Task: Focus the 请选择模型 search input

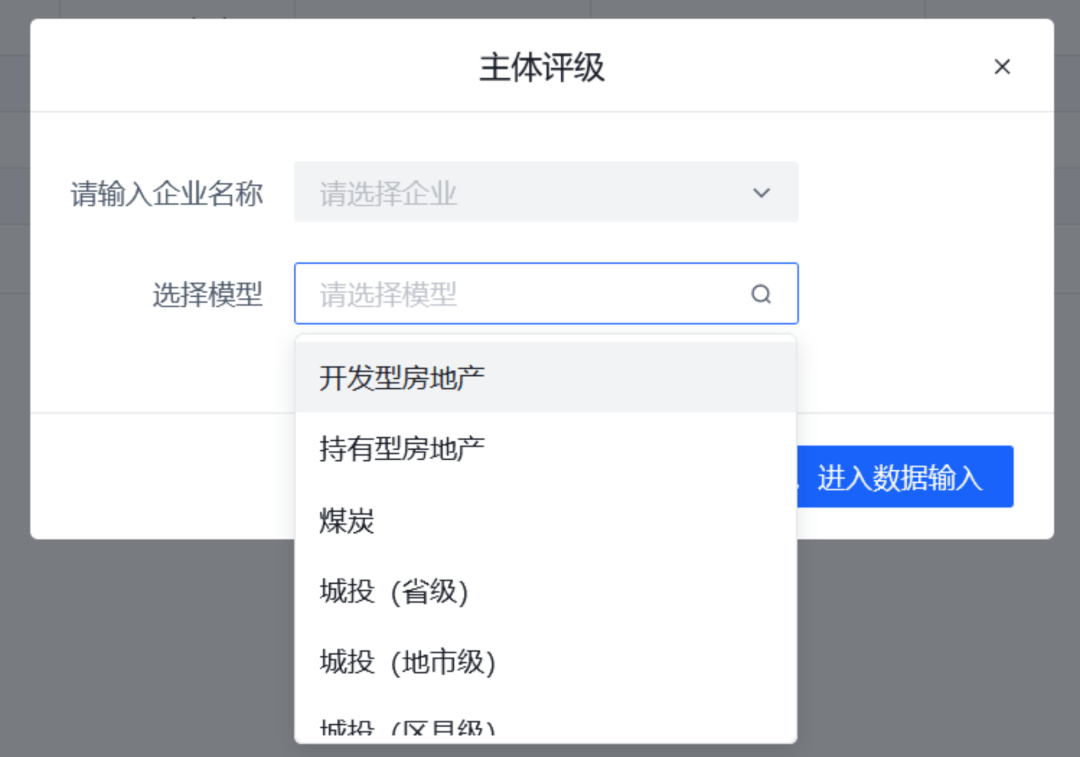Action: 546,293
